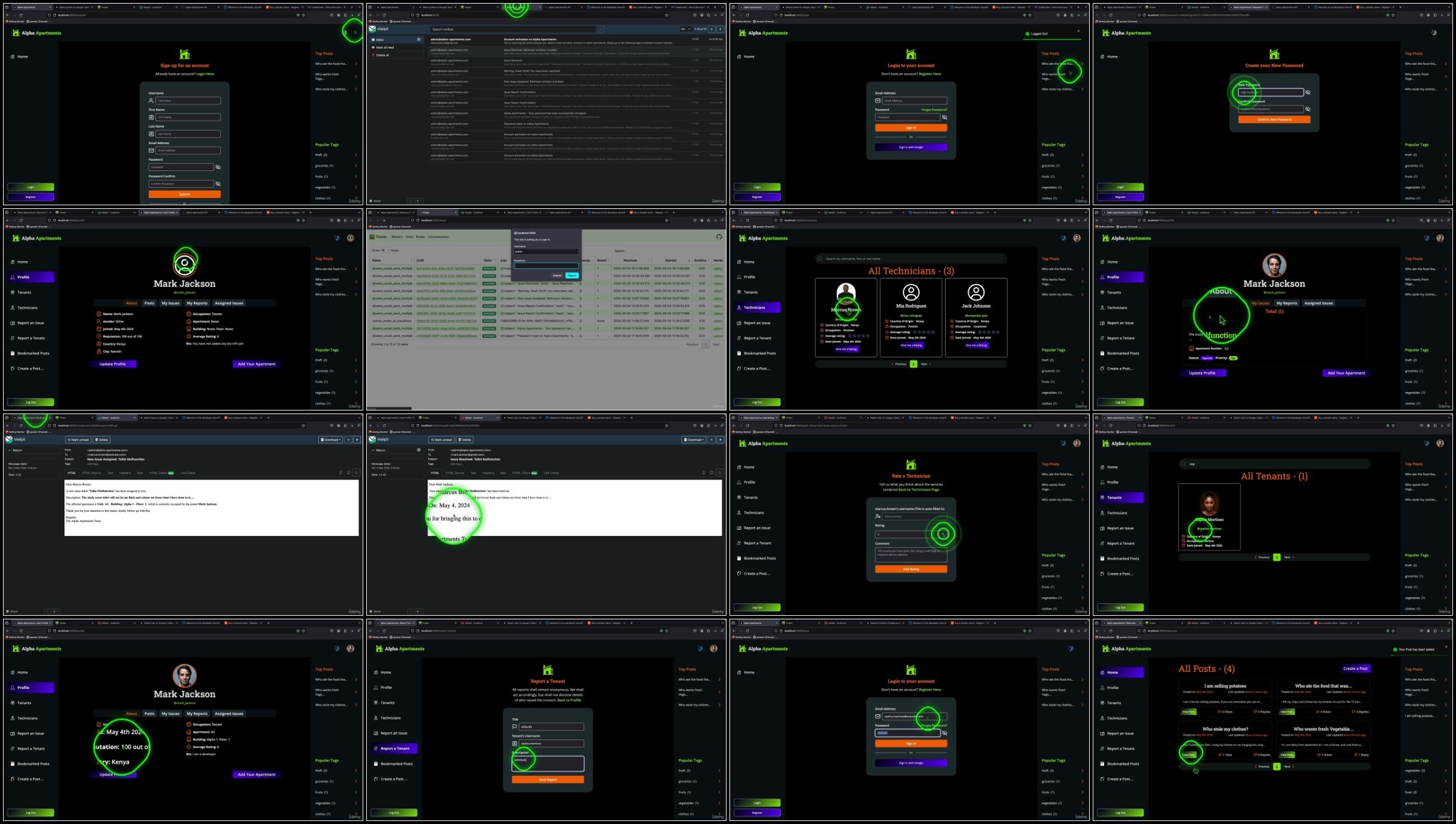The height and width of the screenshot is (824, 1456).
Task: Expand 'I am selling potatoe...' chevron in Top Posts
Action: click(x=1446, y=716)
